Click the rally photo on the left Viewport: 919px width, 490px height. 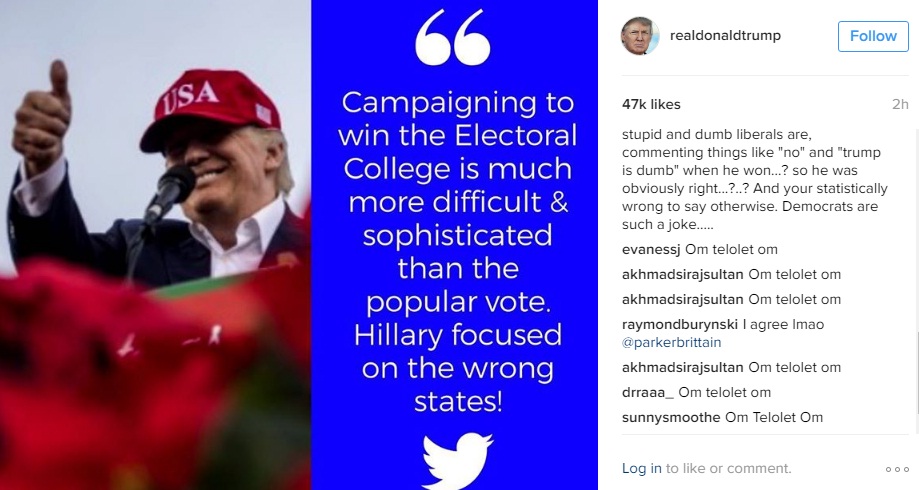click(155, 245)
